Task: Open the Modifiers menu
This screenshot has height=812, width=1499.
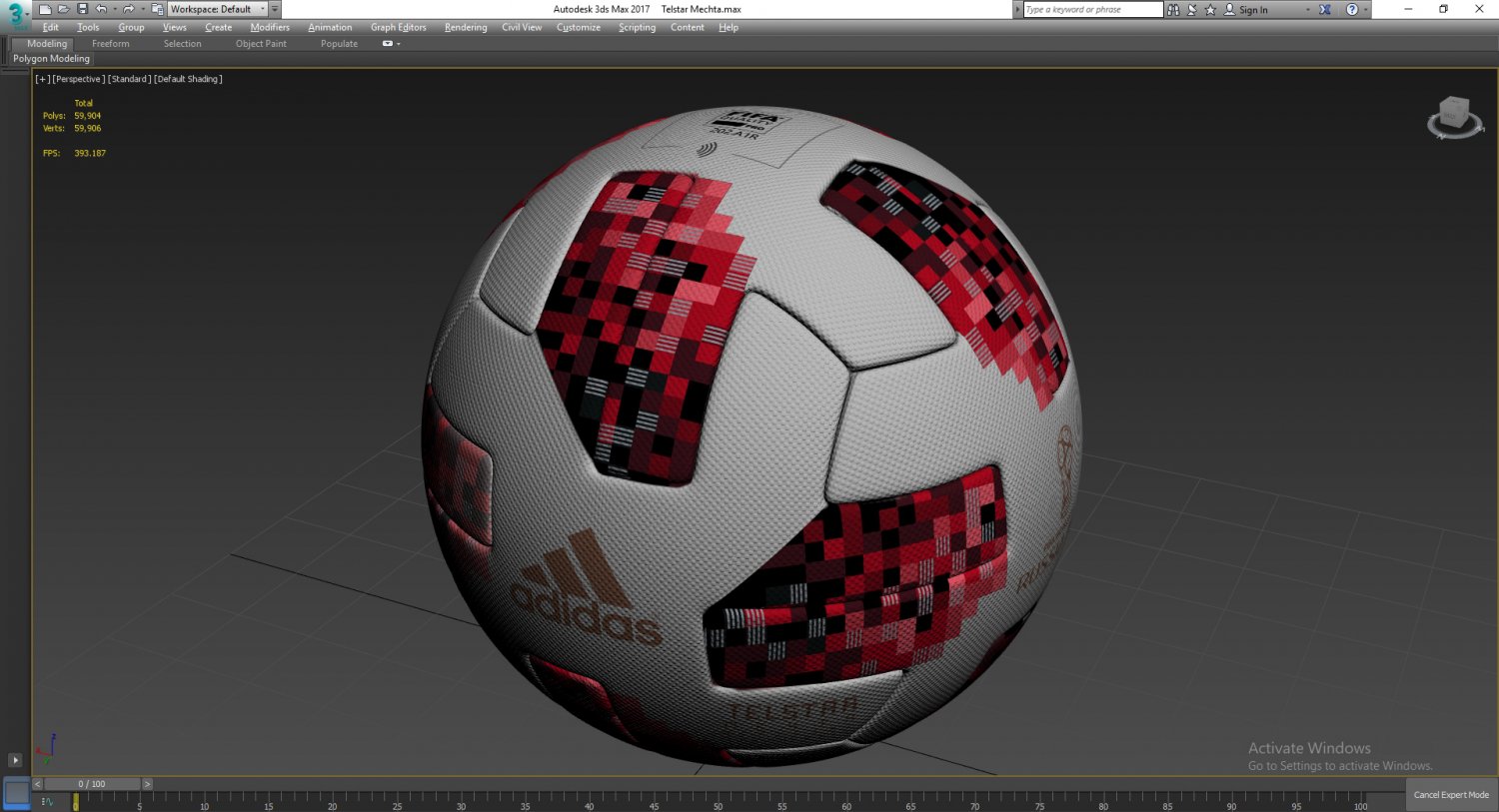Action: coord(270,27)
